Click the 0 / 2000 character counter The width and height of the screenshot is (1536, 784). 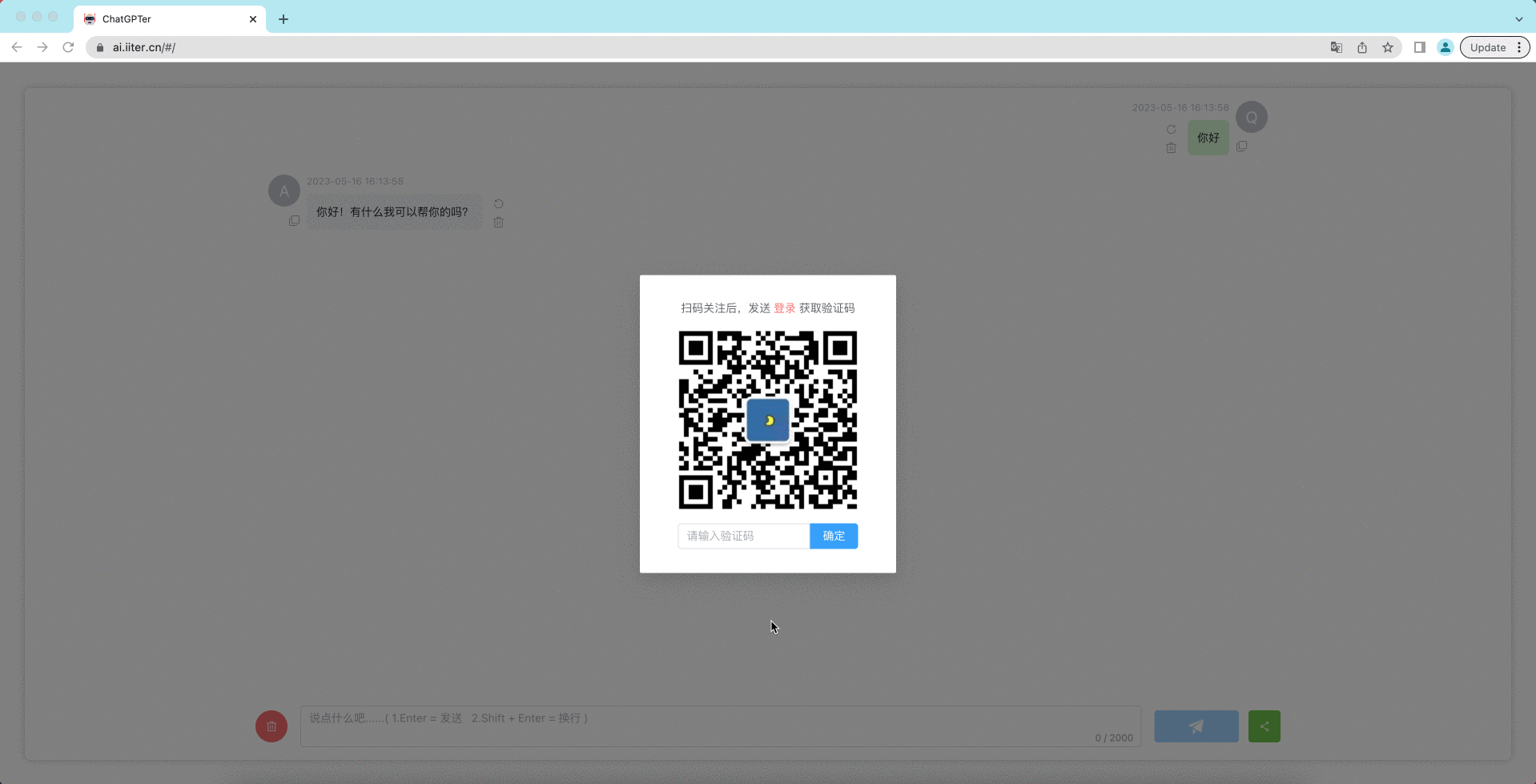click(x=1114, y=738)
